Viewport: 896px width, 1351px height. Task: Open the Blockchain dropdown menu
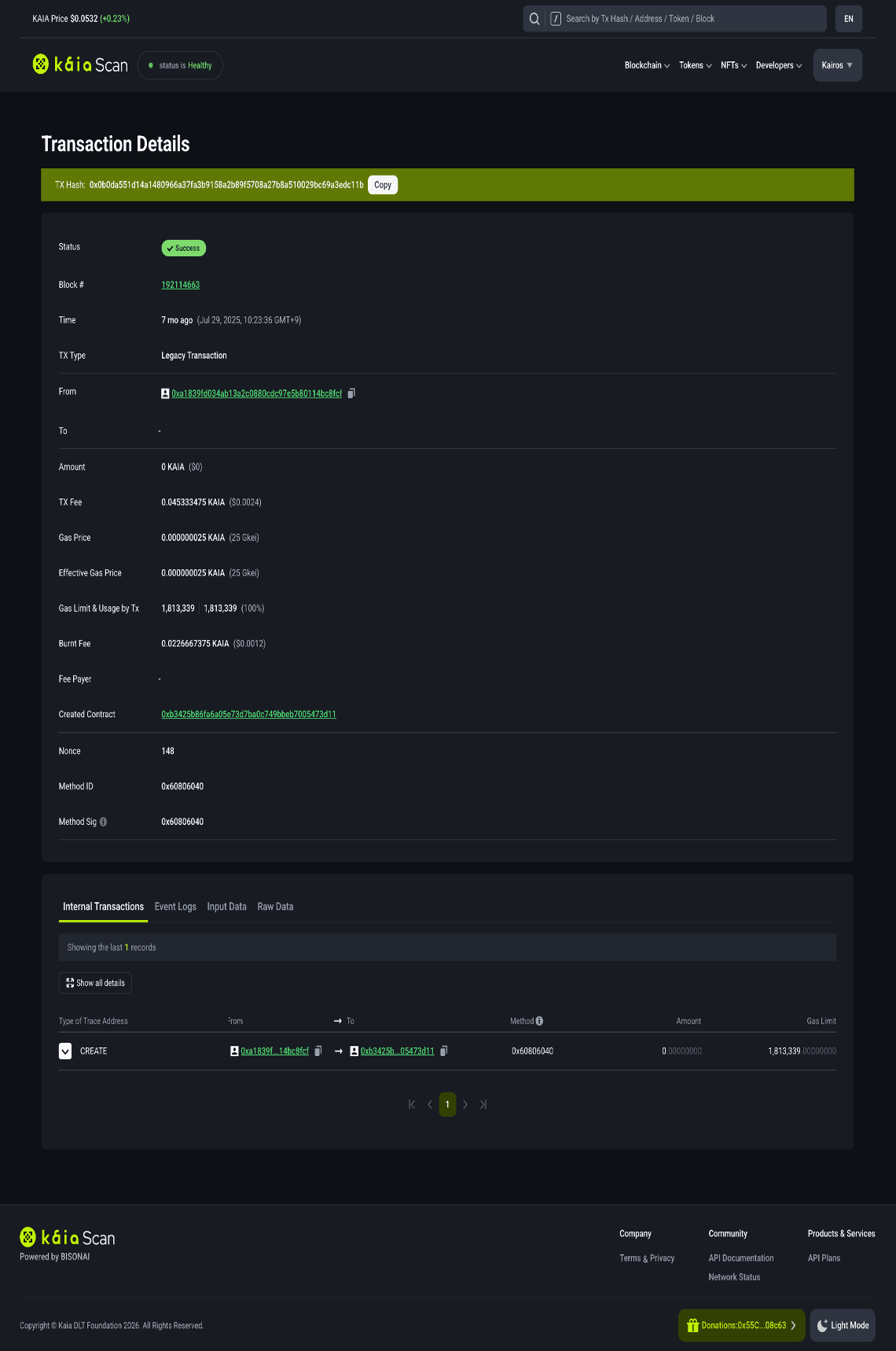647,65
